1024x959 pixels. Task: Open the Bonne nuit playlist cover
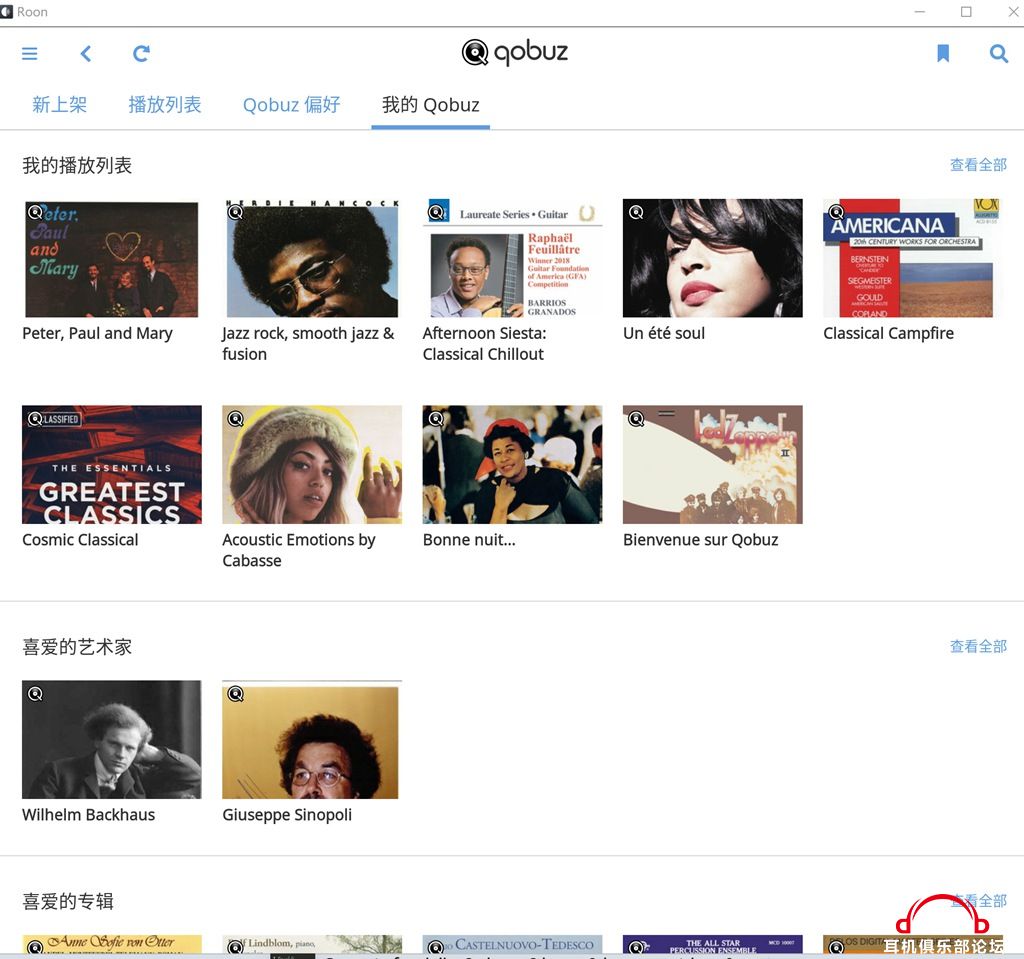pos(512,464)
